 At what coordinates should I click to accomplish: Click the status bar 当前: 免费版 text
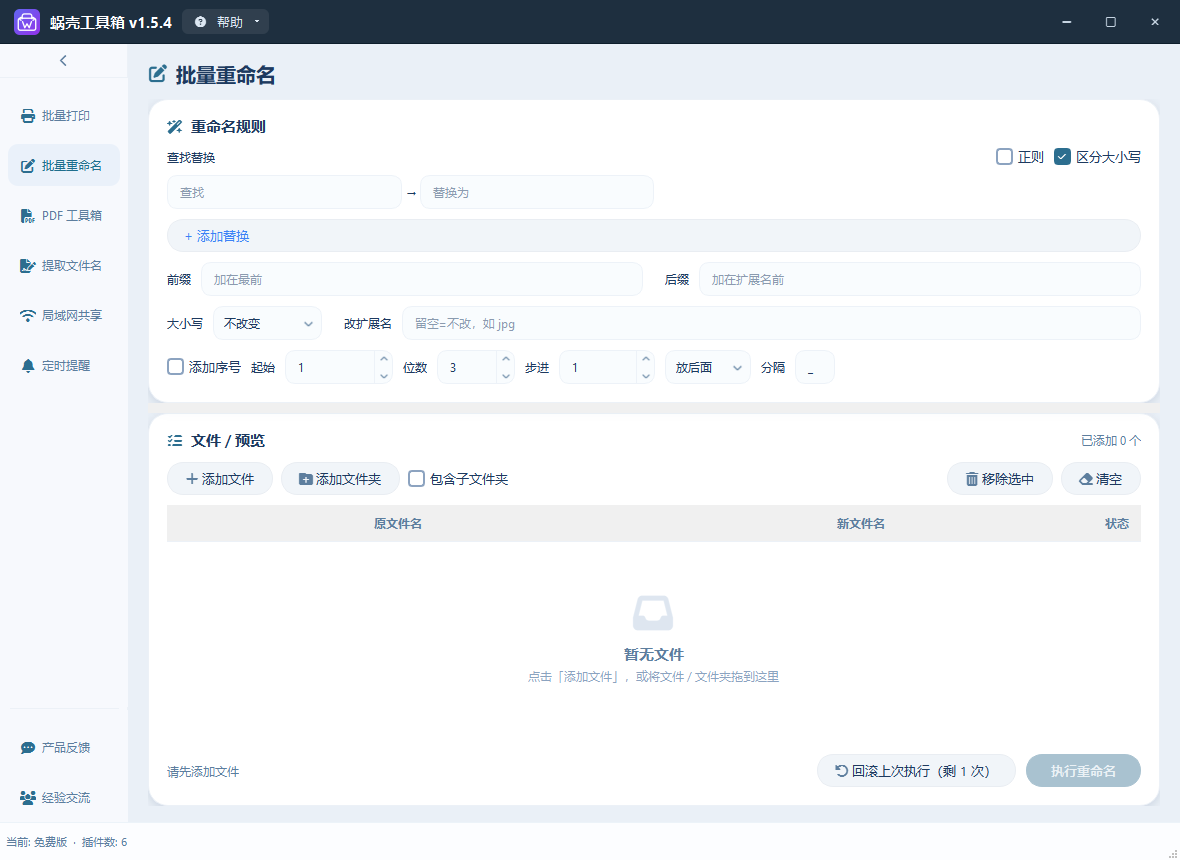[37, 842]
